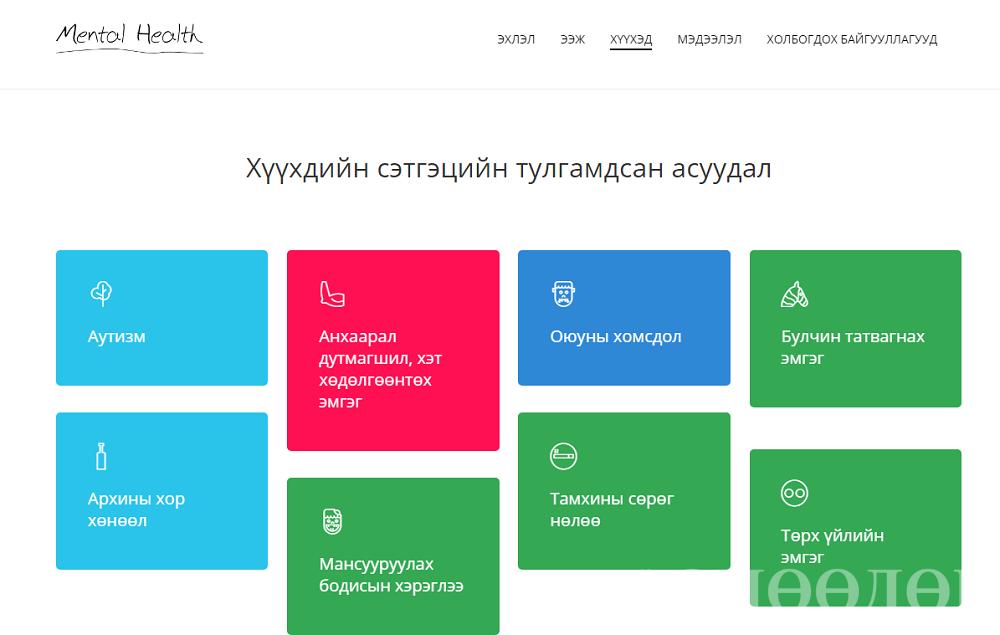
Task: Click the Mental Health logo
Action: point(129,37)
